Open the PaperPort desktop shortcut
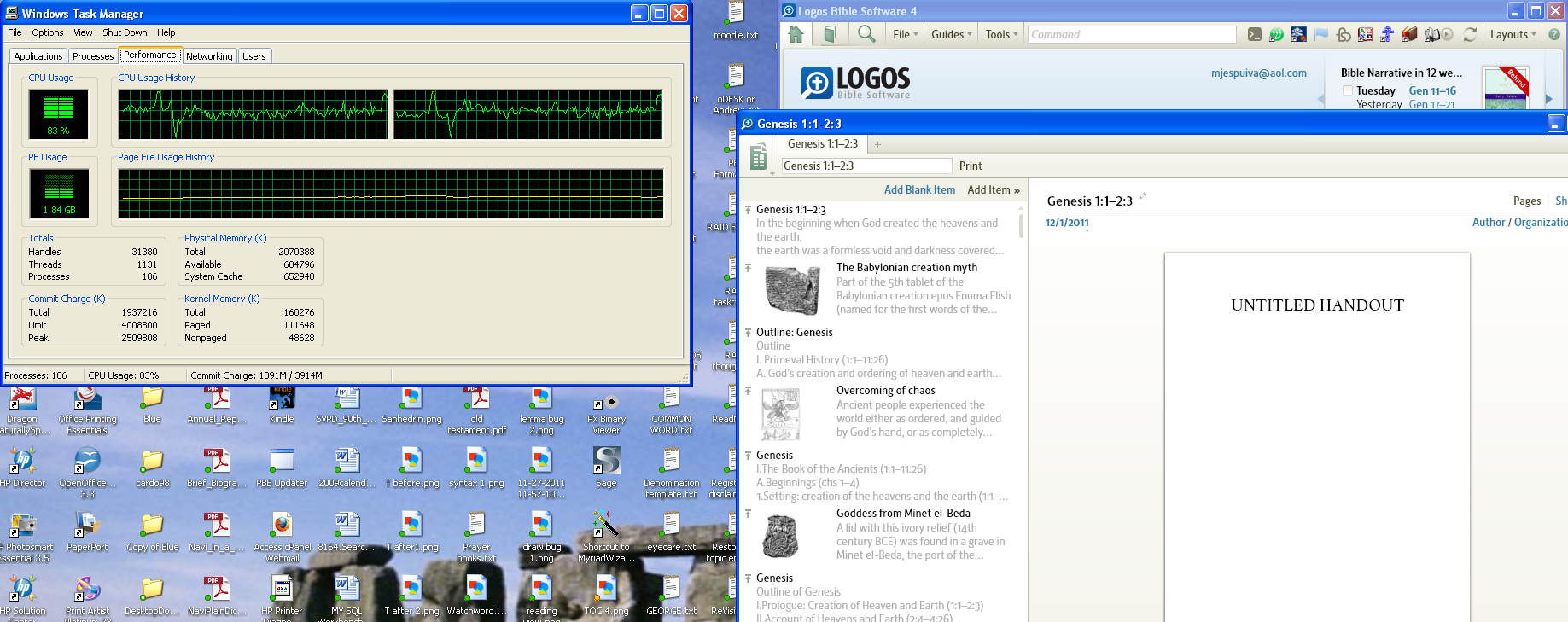1568x622 pixels. (x=87, y=532)
